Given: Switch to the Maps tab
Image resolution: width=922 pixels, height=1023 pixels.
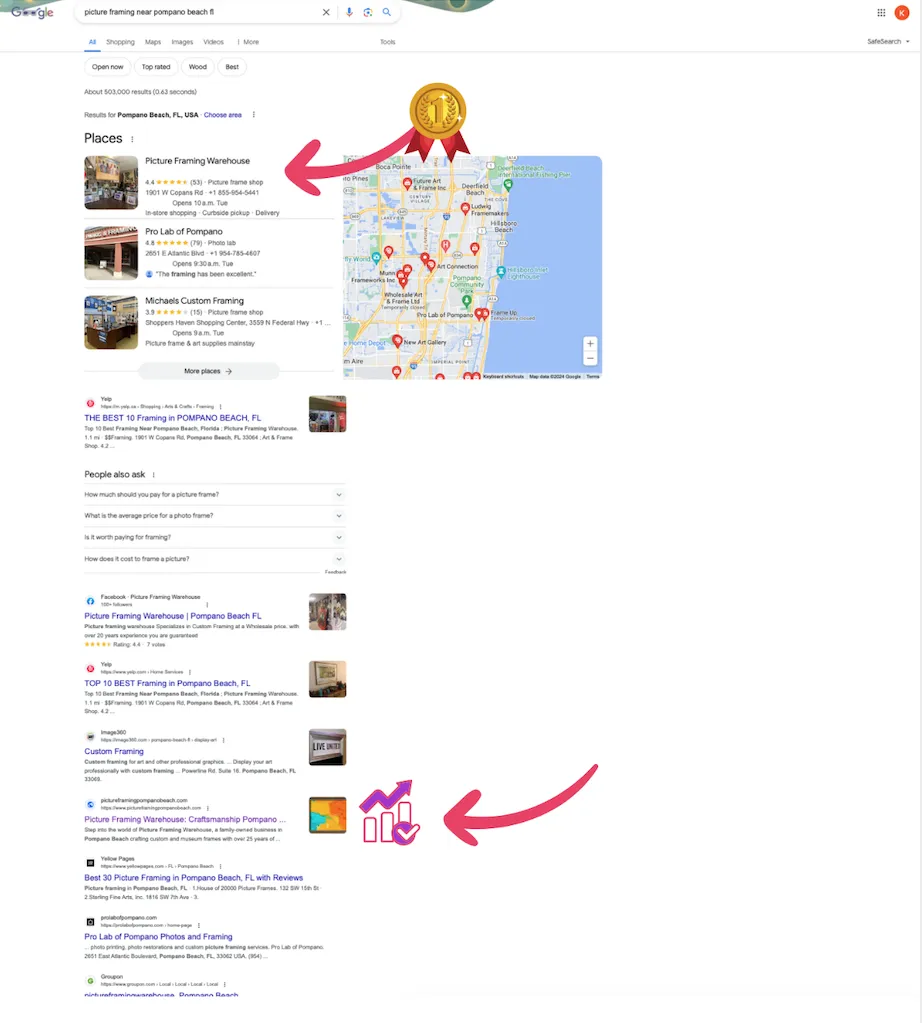Looking at the screenshot, I should click(153, 42).
